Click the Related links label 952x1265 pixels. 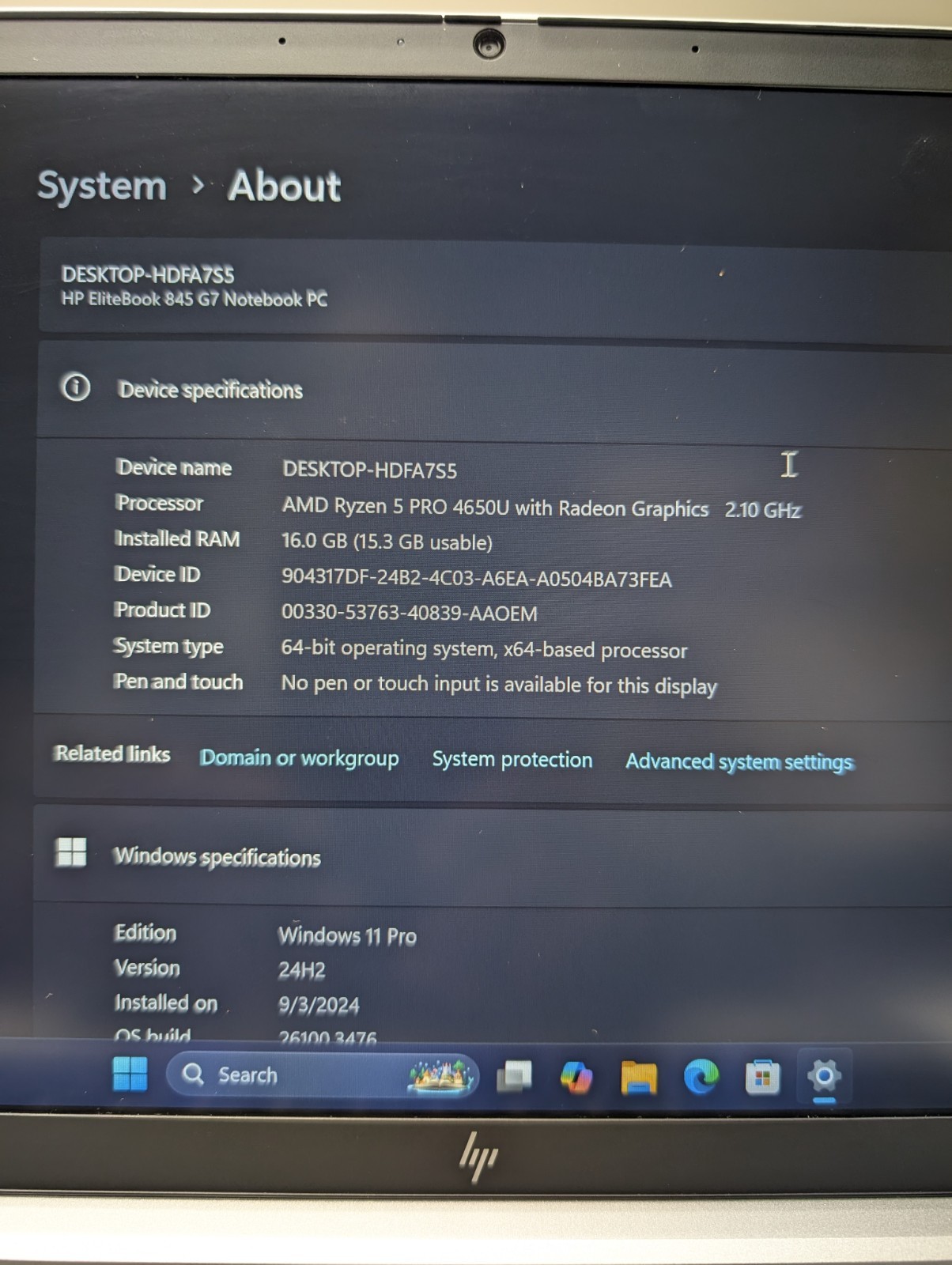[x=112, y=753]
